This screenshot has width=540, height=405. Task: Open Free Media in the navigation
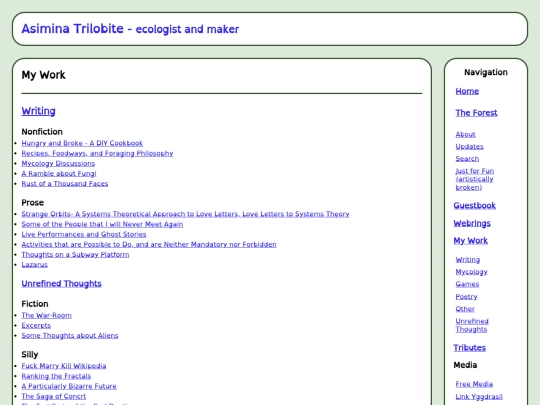[474, 384]
